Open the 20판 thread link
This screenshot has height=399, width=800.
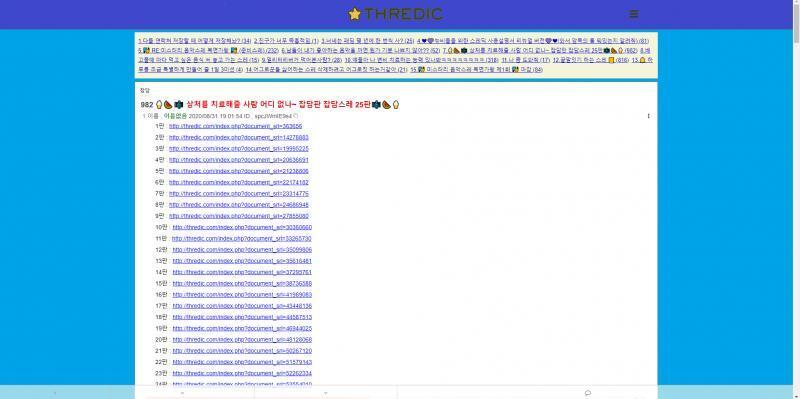(x=242, y=340)
